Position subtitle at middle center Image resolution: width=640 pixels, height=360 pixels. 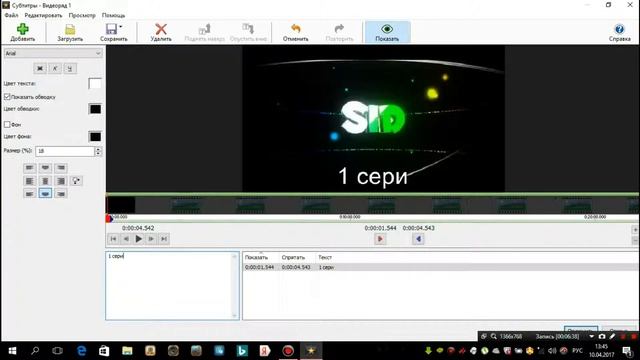[45, 181]
